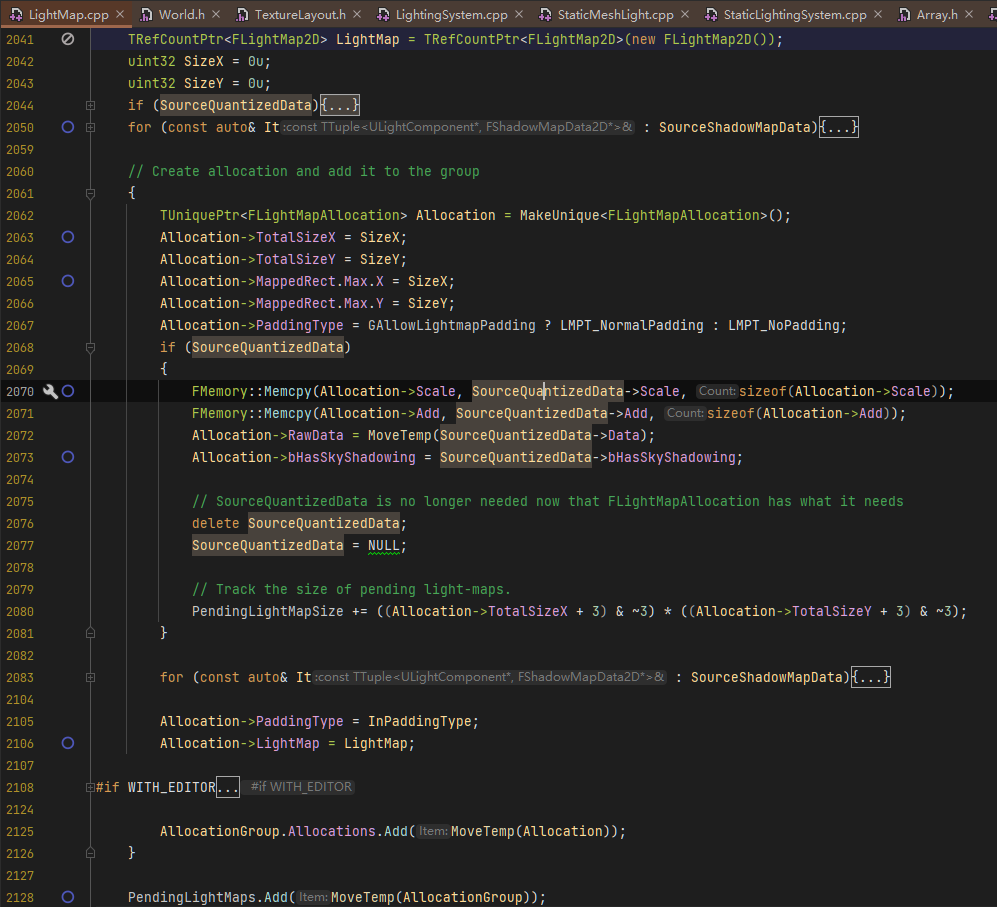Click the TTuple type hint on line 2050

(x=458, y=127)
